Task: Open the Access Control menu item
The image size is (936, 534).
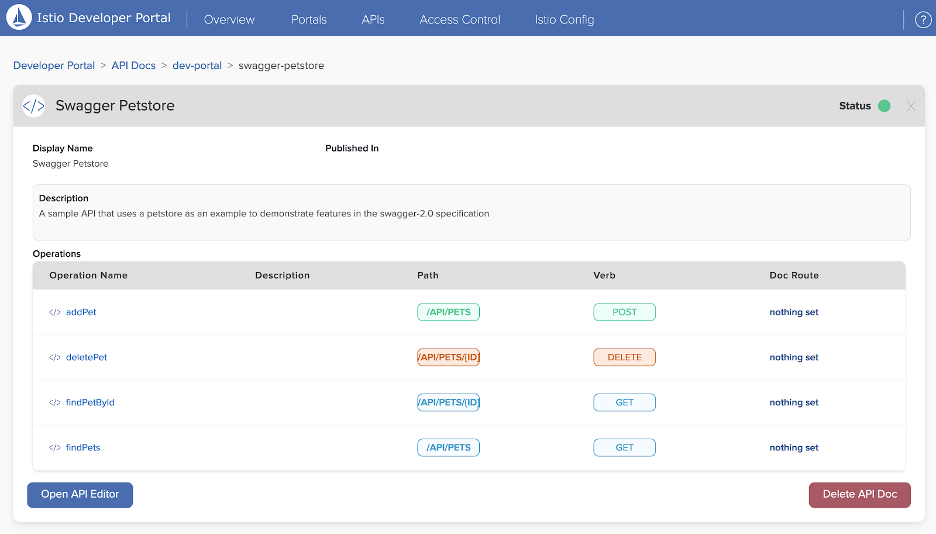Action: tap(460, 20)
